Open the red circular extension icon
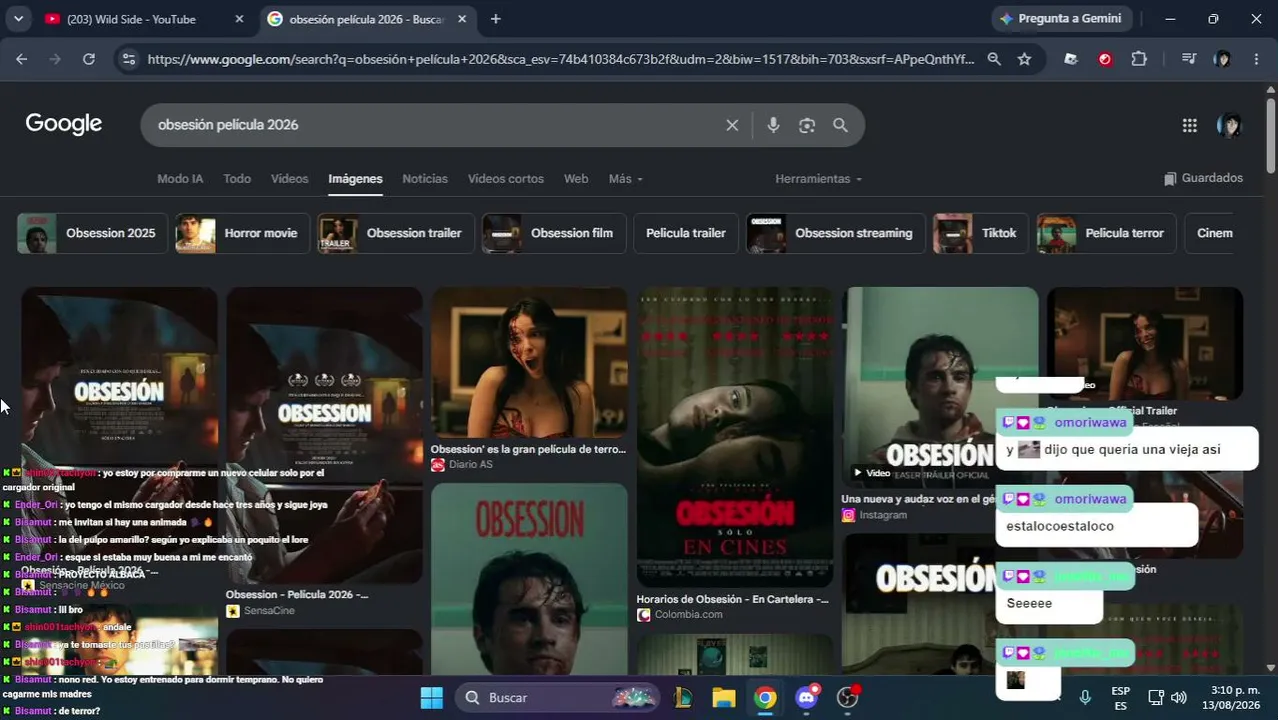This screenshot has width=1278, height=720. point(1105,59)
